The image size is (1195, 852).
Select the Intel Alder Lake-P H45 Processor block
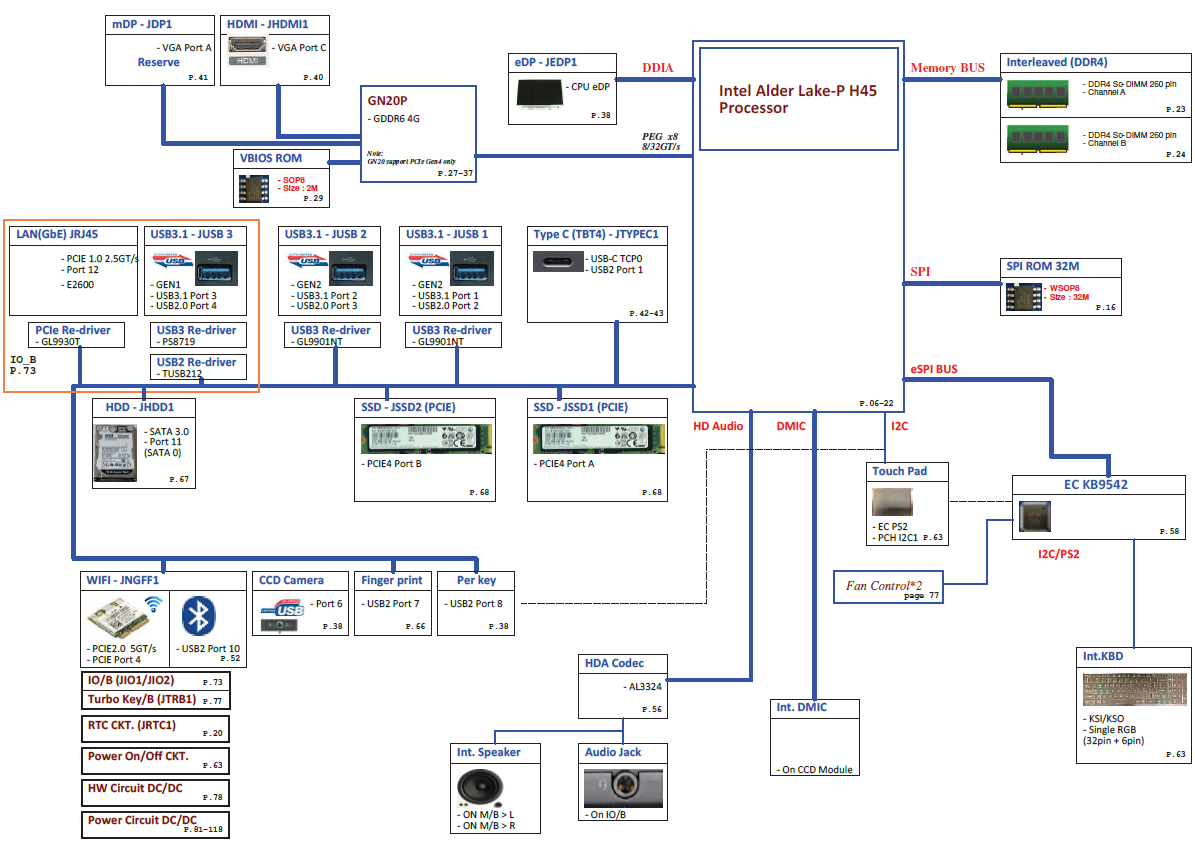click(x=799, y=99)
